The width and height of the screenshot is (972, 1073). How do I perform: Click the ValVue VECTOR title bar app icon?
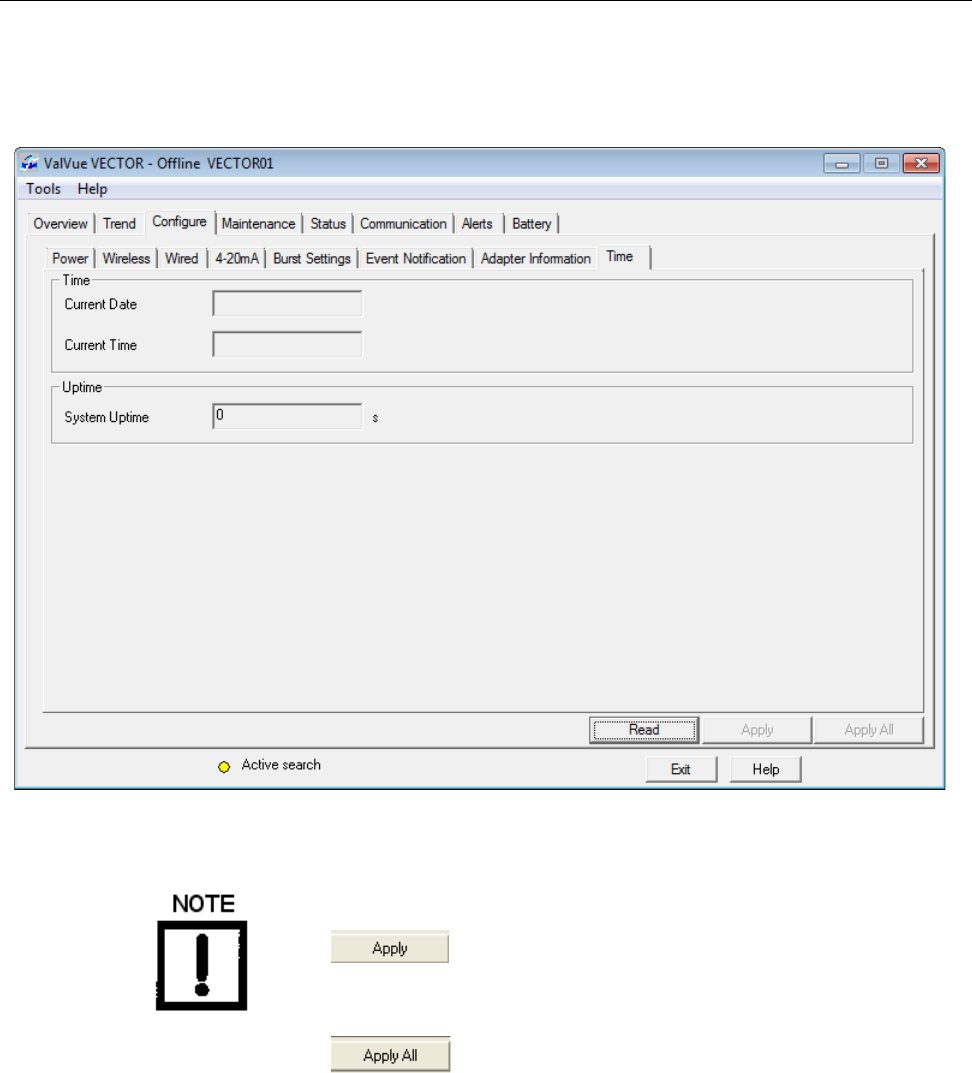point(30,164)
